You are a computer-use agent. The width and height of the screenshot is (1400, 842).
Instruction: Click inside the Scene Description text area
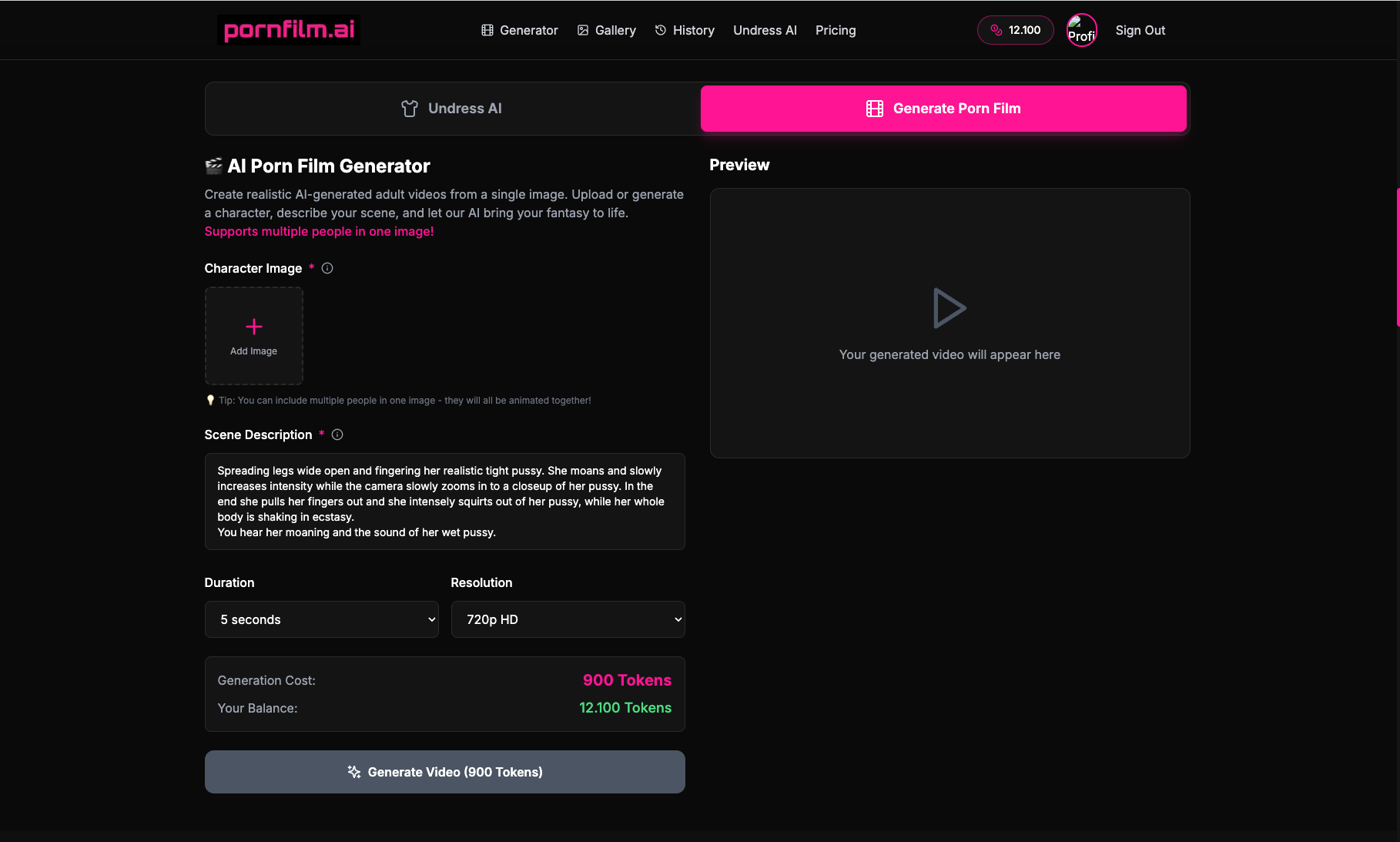point(444,501)
